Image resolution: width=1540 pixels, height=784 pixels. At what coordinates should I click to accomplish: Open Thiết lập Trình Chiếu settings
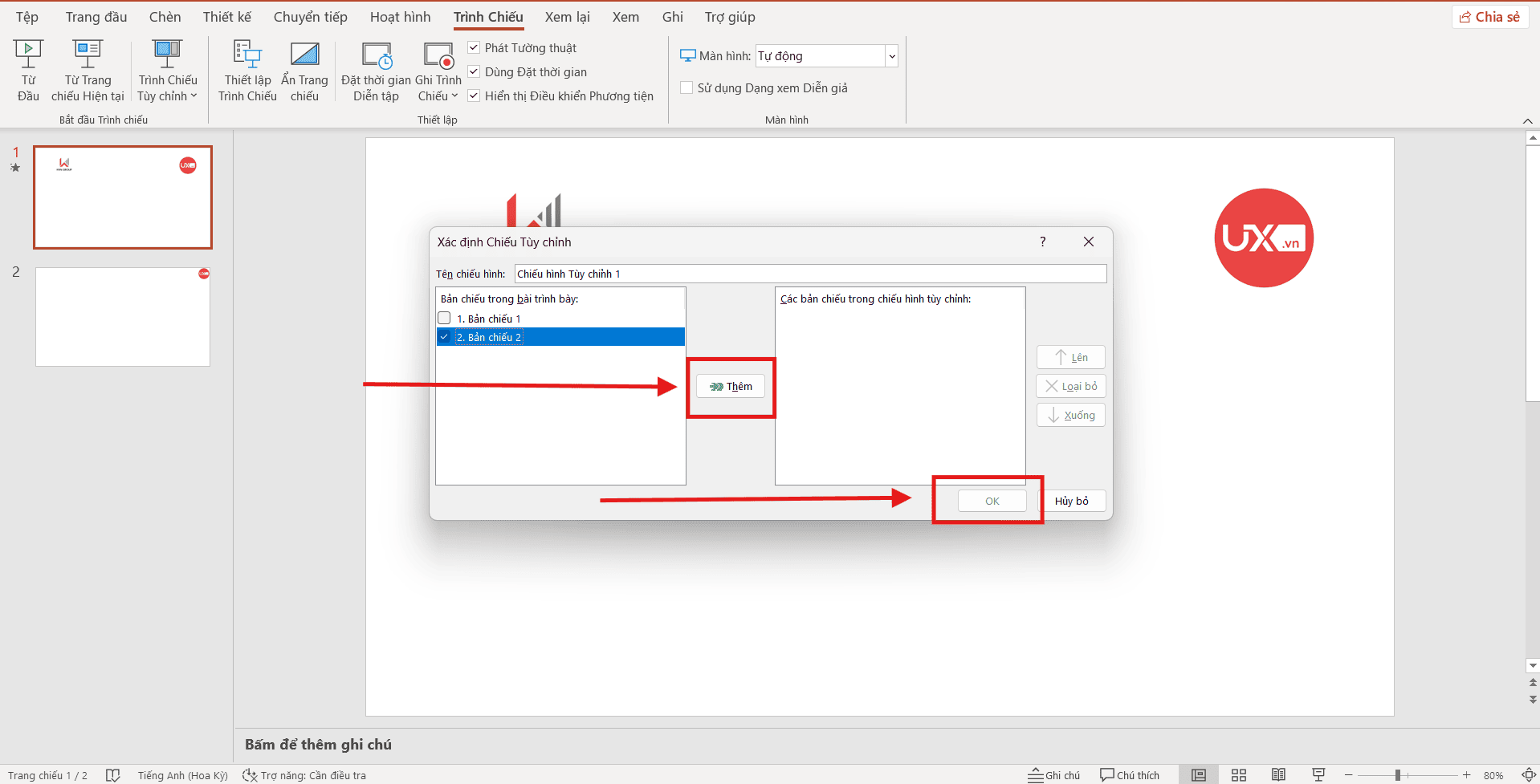point(247,56)
